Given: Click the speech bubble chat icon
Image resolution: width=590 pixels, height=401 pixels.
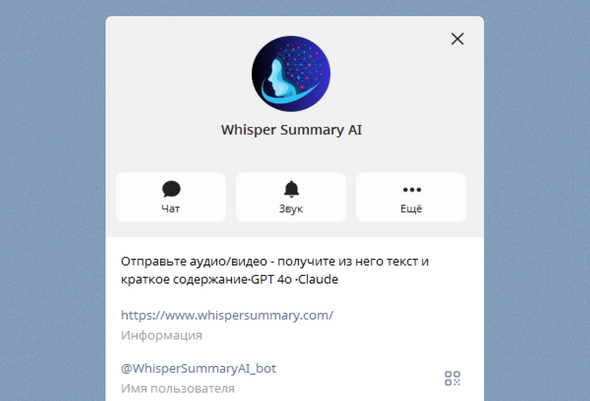Looking at the screenshot, I should point(171,189).
